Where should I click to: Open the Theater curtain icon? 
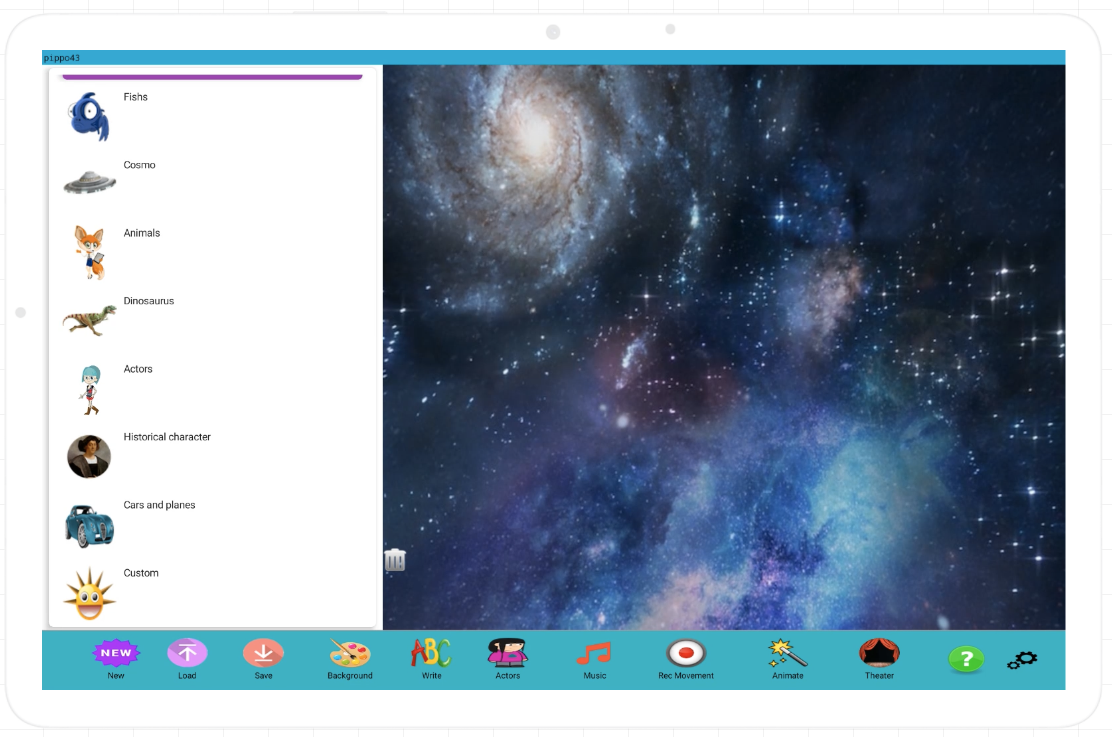click(x=879, y=653)
